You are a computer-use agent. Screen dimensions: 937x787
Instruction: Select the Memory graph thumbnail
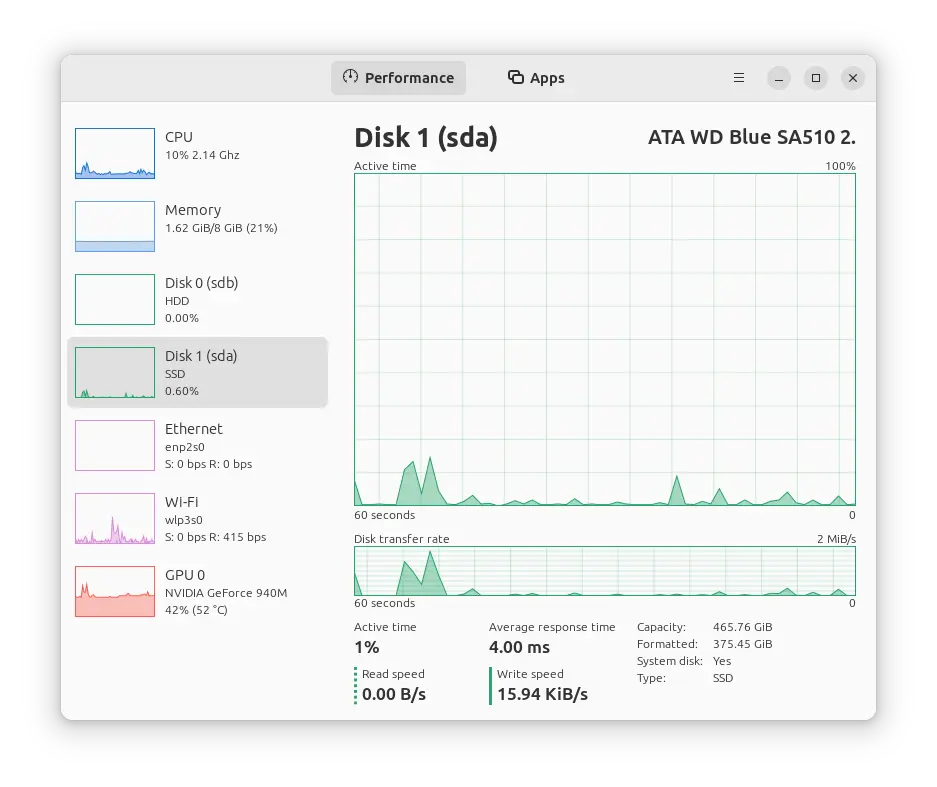click(x=115, y=226)
